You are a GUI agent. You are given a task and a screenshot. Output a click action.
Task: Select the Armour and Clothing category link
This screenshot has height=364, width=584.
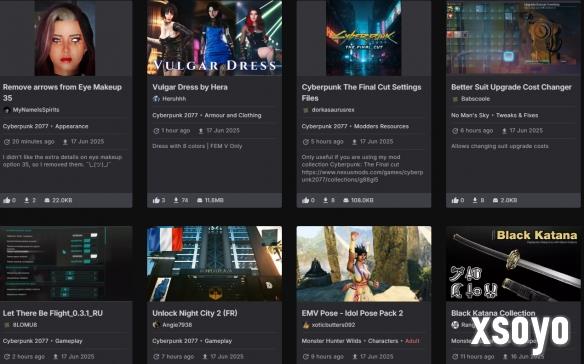point(233,115)
